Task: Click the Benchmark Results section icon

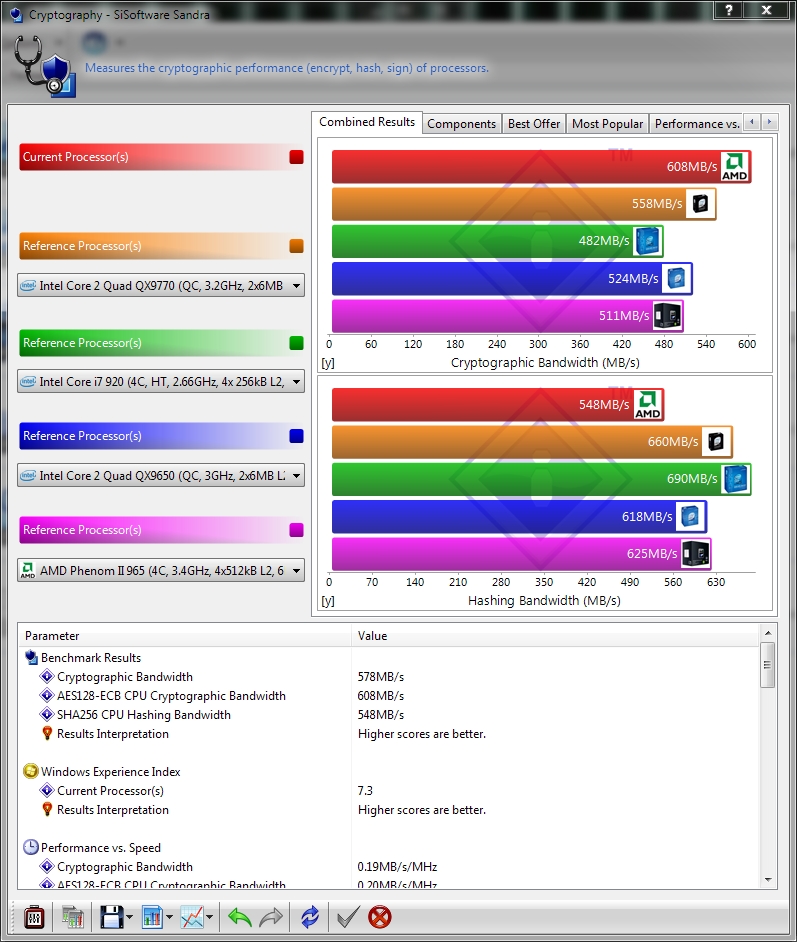Action: [x=31, y=657]
